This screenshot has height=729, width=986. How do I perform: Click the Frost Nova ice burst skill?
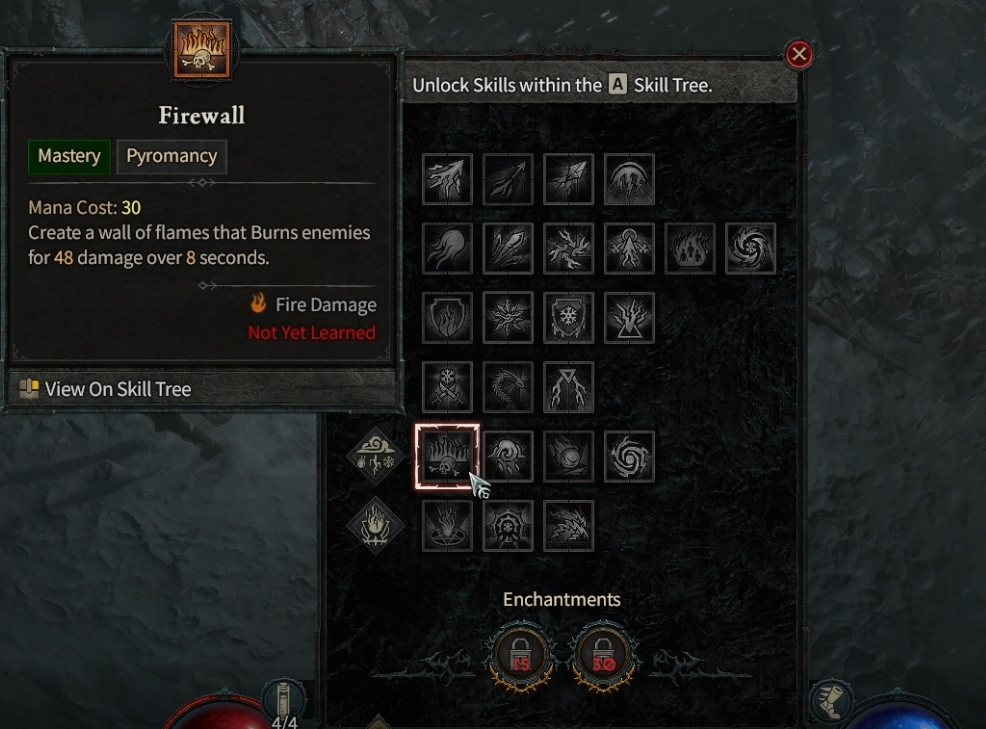[x=508, y=318]
